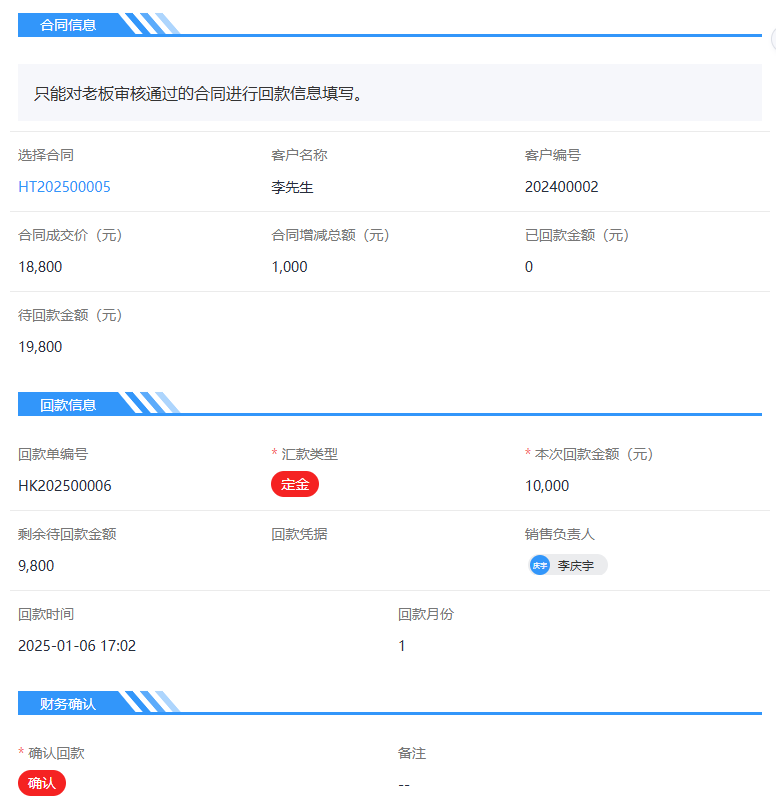Click the contract price value 18,800
This screenshot has width=776, height=808.
click(x=40, y=267)
